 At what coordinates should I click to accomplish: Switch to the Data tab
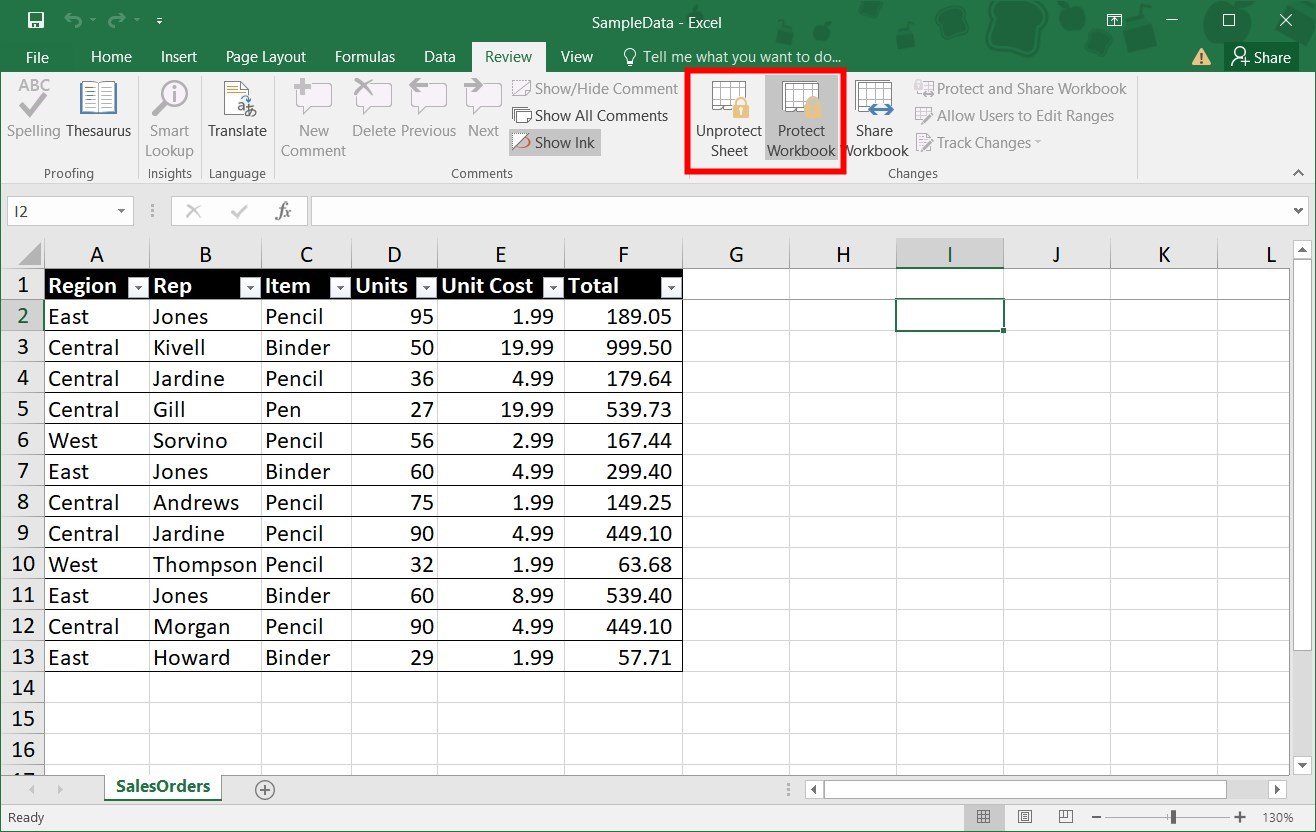coord(440,57)
